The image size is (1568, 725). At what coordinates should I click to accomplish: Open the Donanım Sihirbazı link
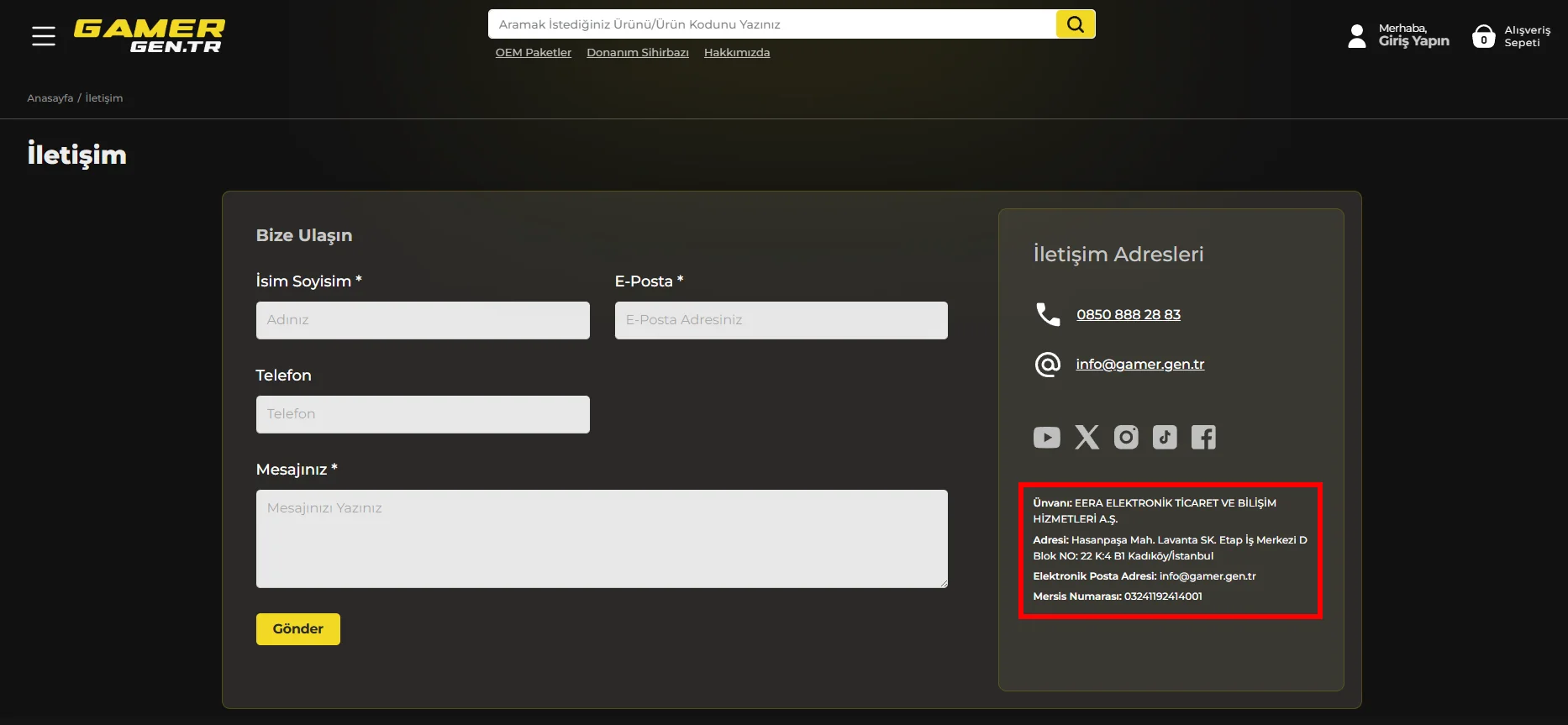[x=638, y=52]
